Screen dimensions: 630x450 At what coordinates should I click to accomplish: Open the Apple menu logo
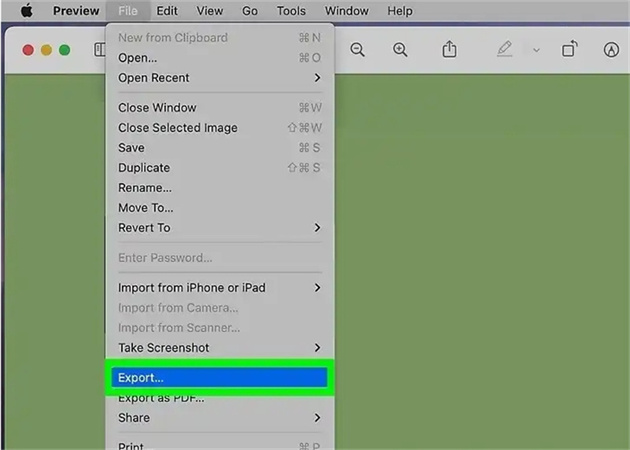[27, 10]
